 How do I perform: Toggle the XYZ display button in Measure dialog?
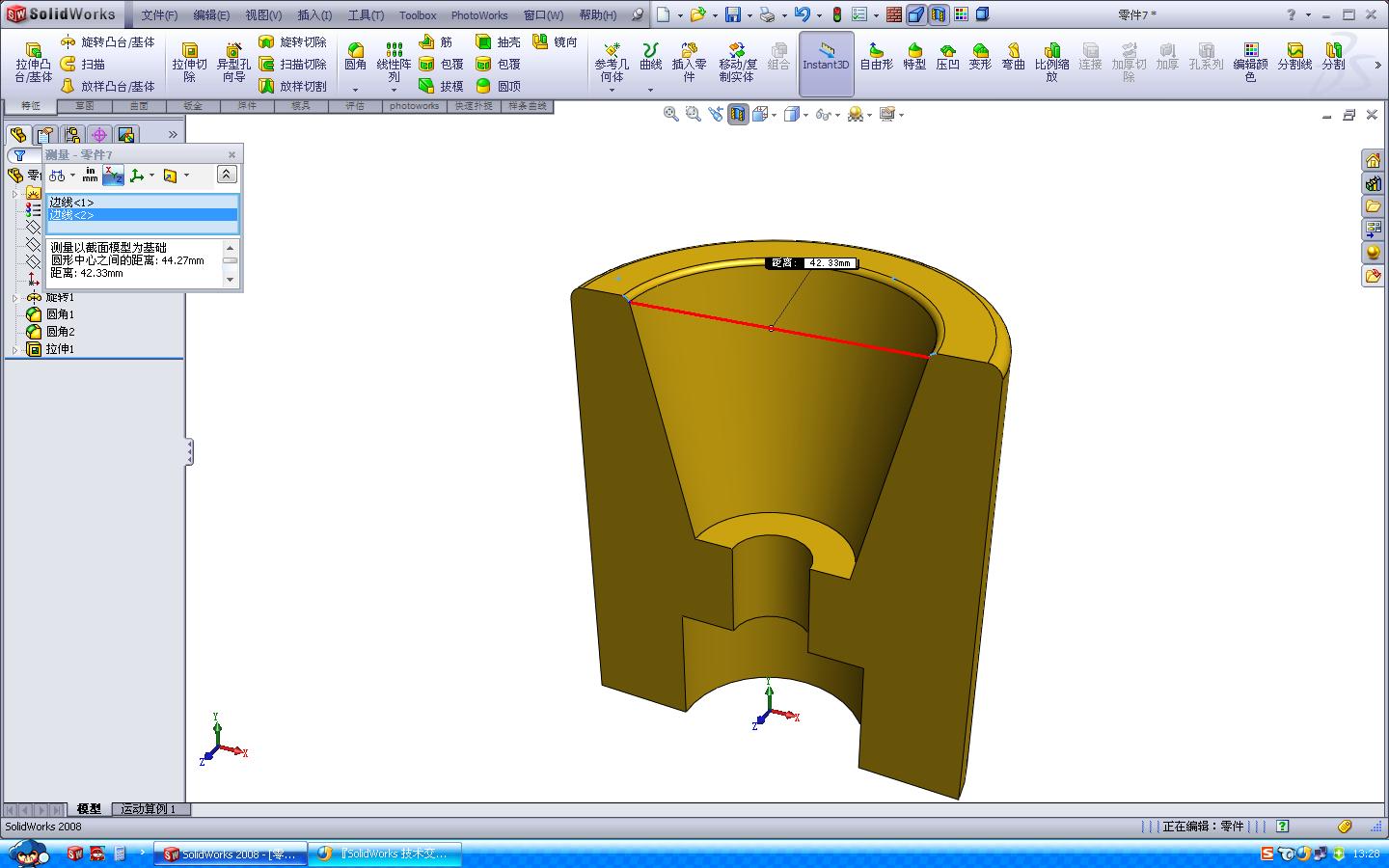pyautogui.click(x=113, y=176)
